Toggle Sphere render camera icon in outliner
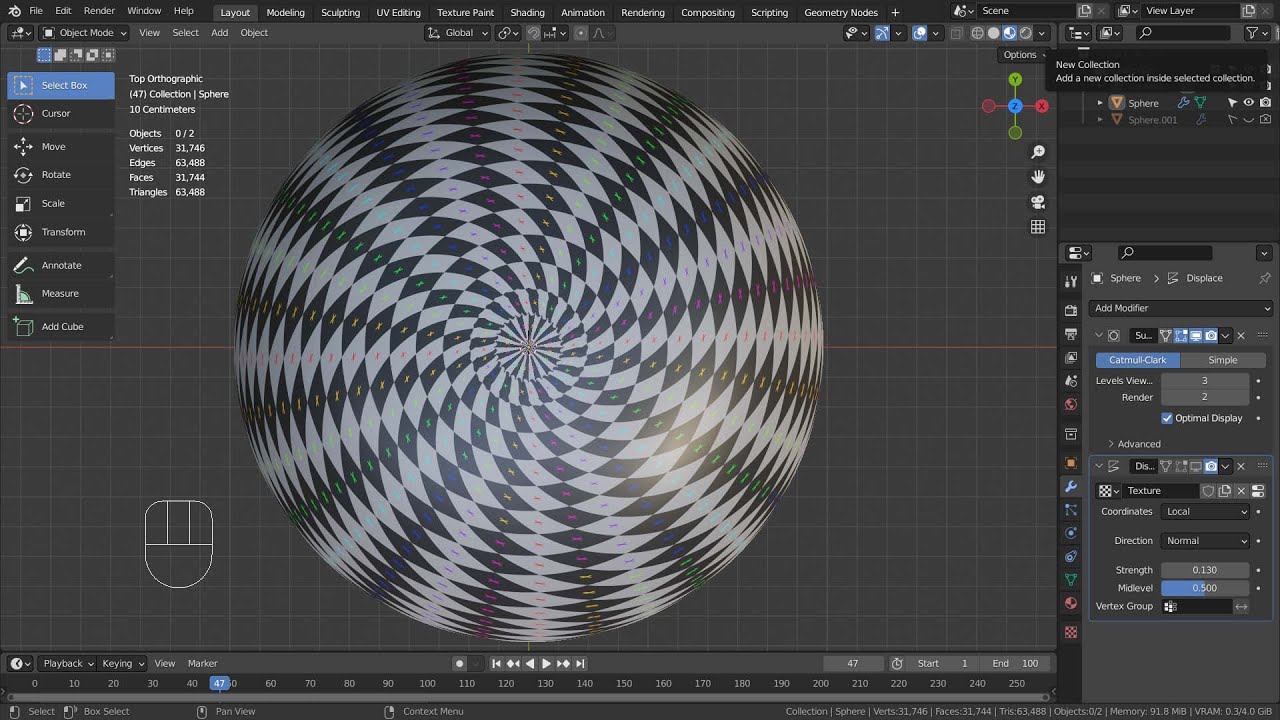 (1265, 103)
